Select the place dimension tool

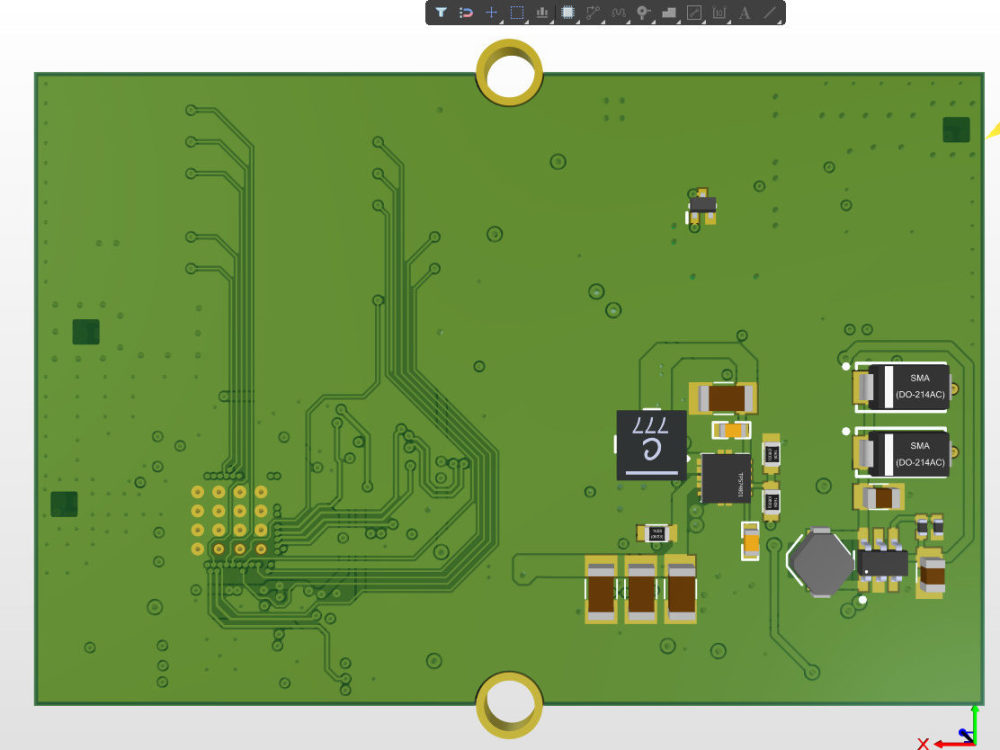[x=719, y=12]
